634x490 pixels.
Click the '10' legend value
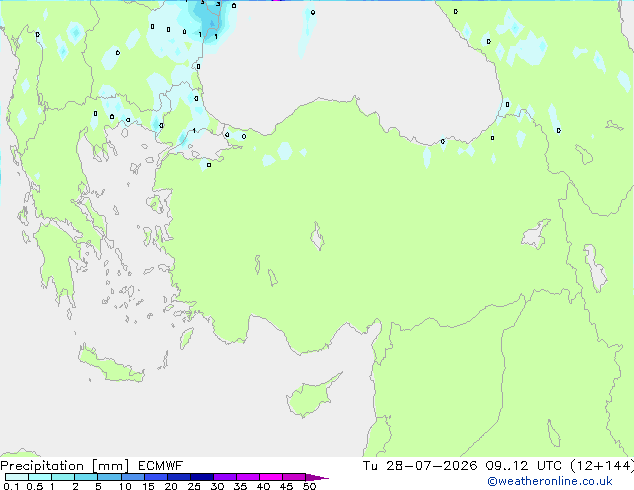[x=125, y=486]
